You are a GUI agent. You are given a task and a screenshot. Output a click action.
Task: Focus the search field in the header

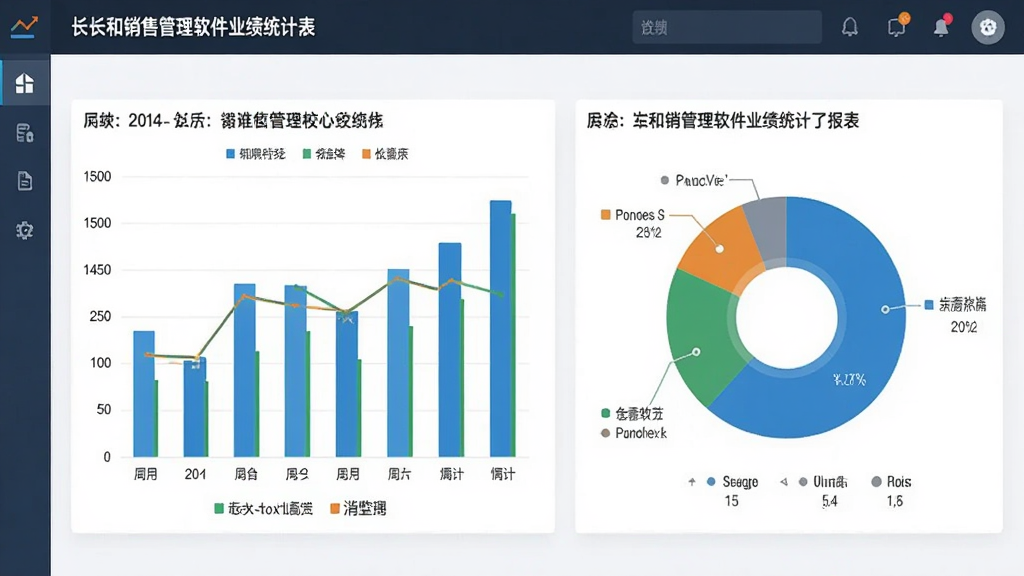click(x=727, y=27)
